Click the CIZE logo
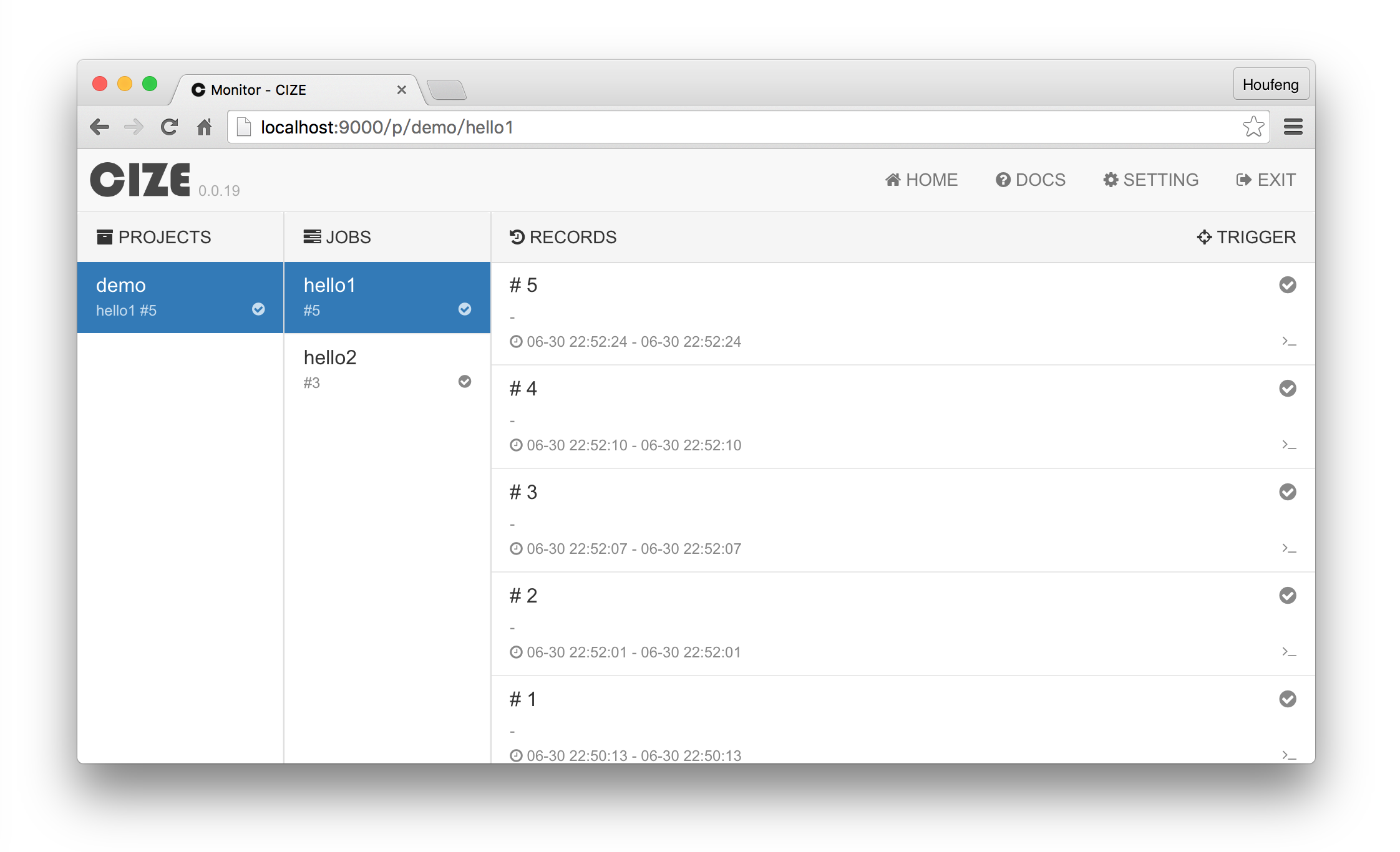The width and height of the screenshot is (1400, 852). tap(140, 180)
